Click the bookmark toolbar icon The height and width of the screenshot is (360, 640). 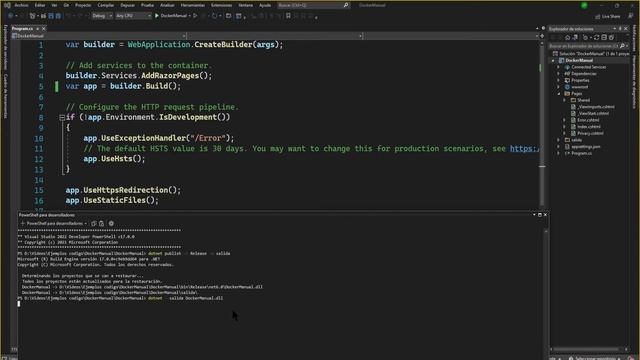(288, 16)
